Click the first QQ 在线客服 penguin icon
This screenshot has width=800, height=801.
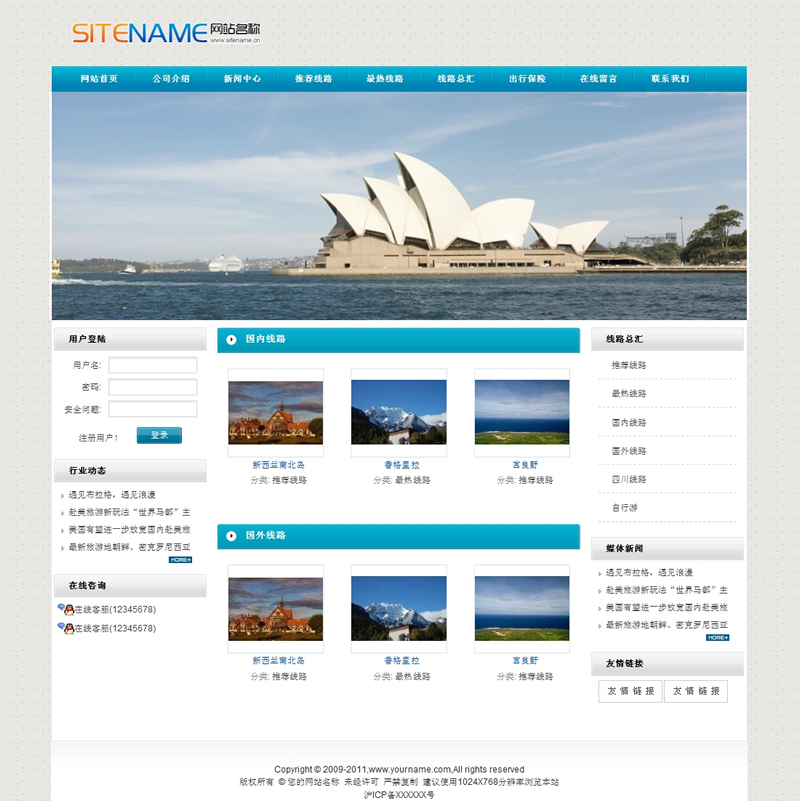[x=66, y=609]
